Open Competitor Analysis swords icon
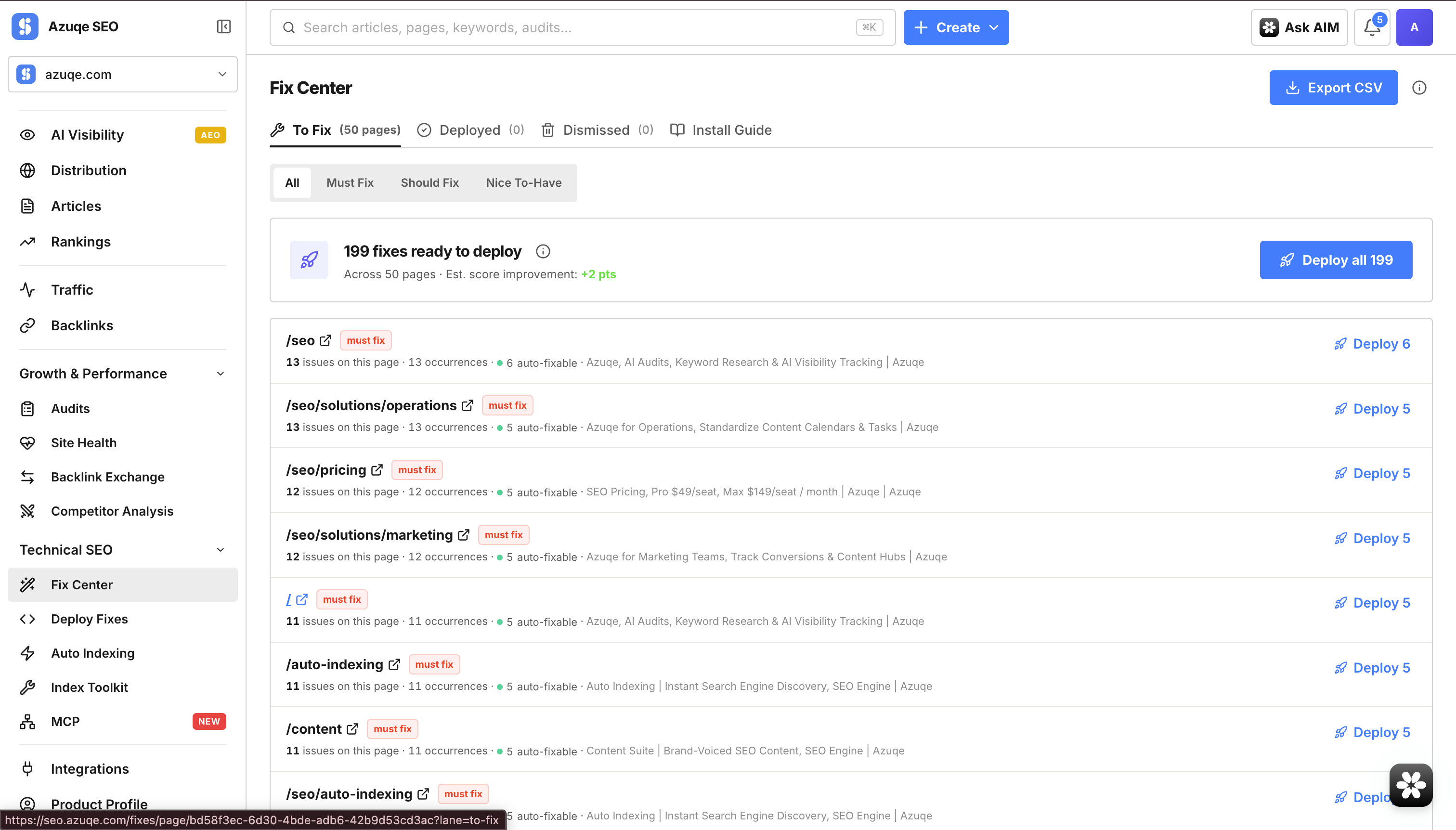Image resolution: width=1456 pixels, height=830 pixels. pos(27,511)
